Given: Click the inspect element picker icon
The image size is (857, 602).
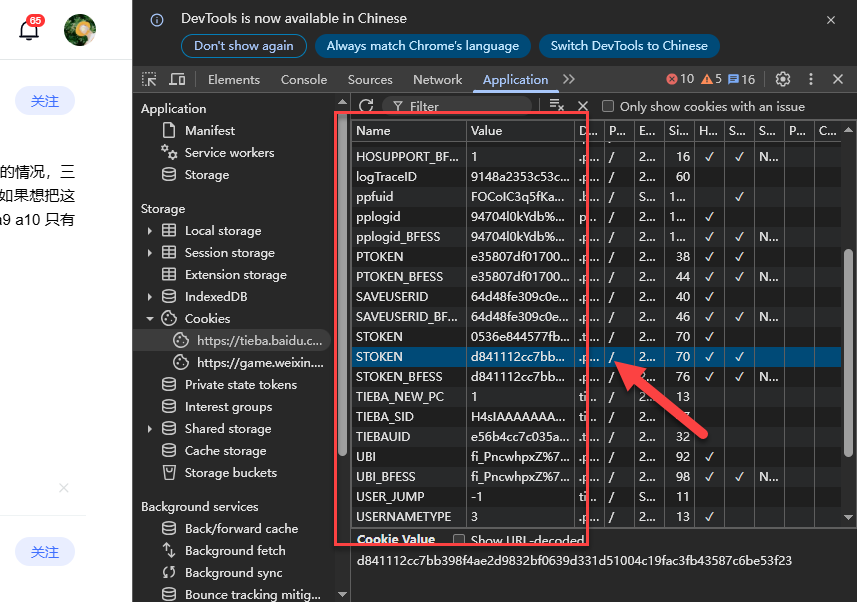Looking at the screenshot, I should pos(149,80).
